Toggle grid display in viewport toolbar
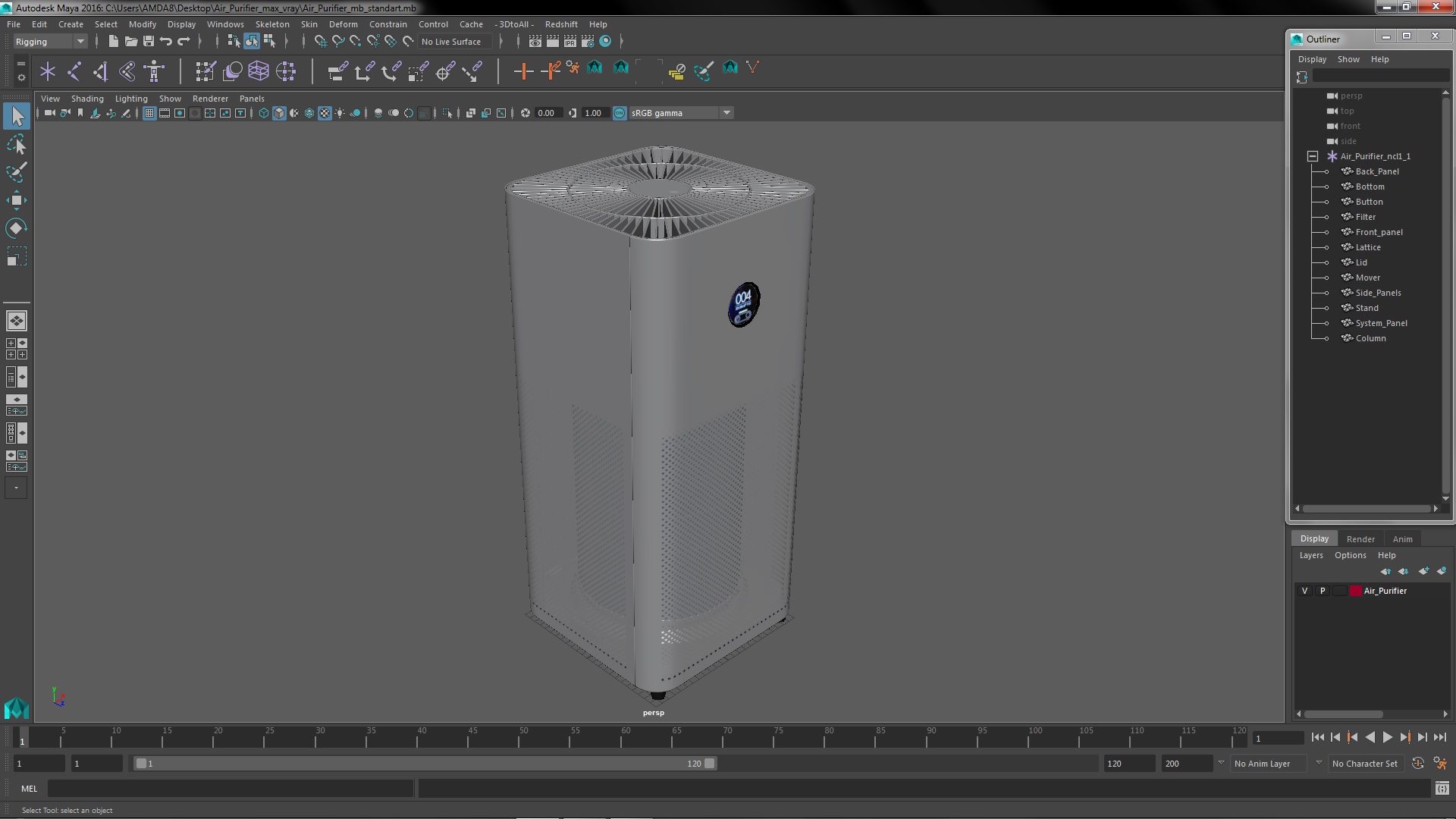Viewport: 1456px width, 819px height. tap(149, 113)
